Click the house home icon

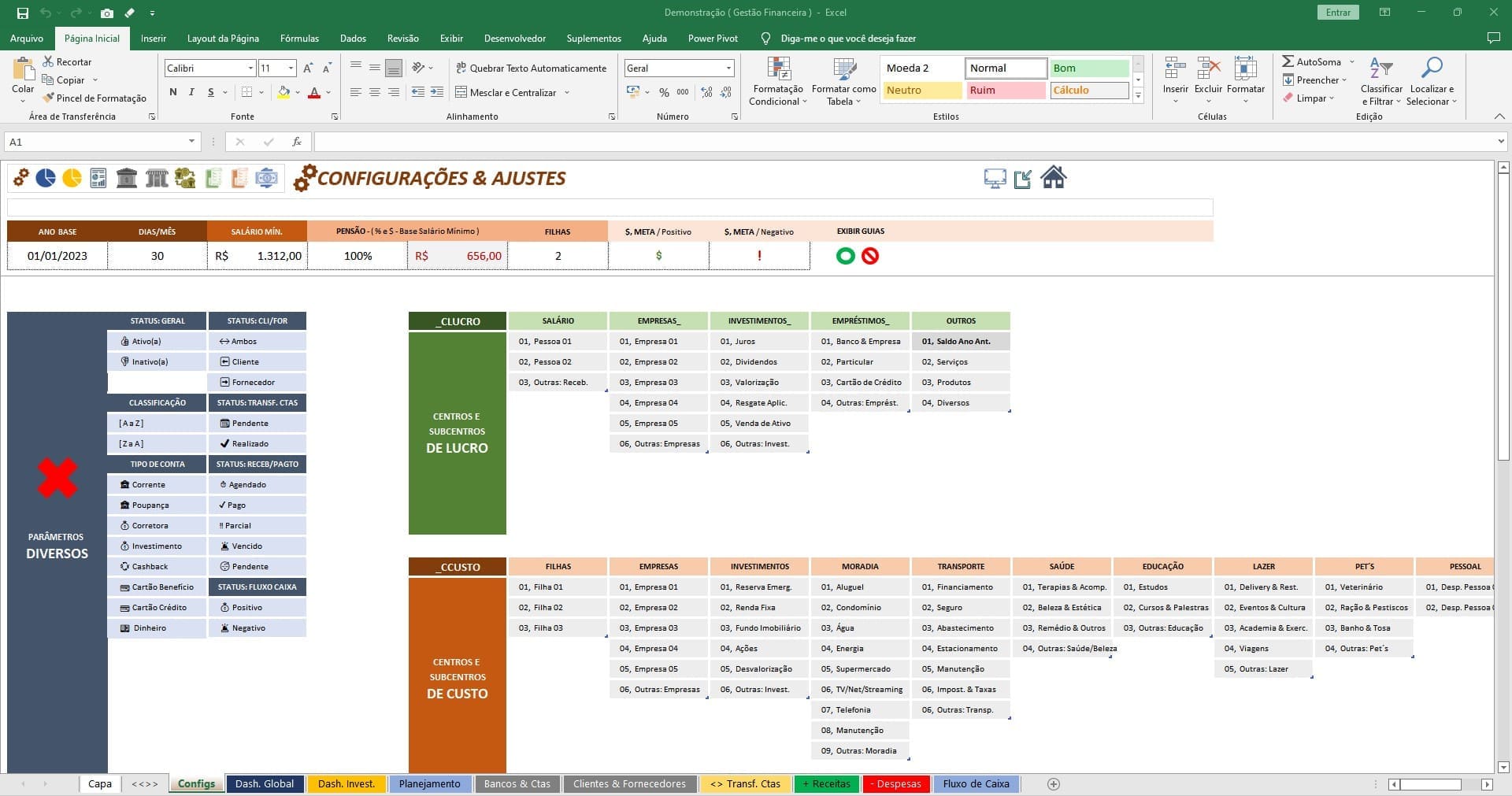click(1053, 177)
